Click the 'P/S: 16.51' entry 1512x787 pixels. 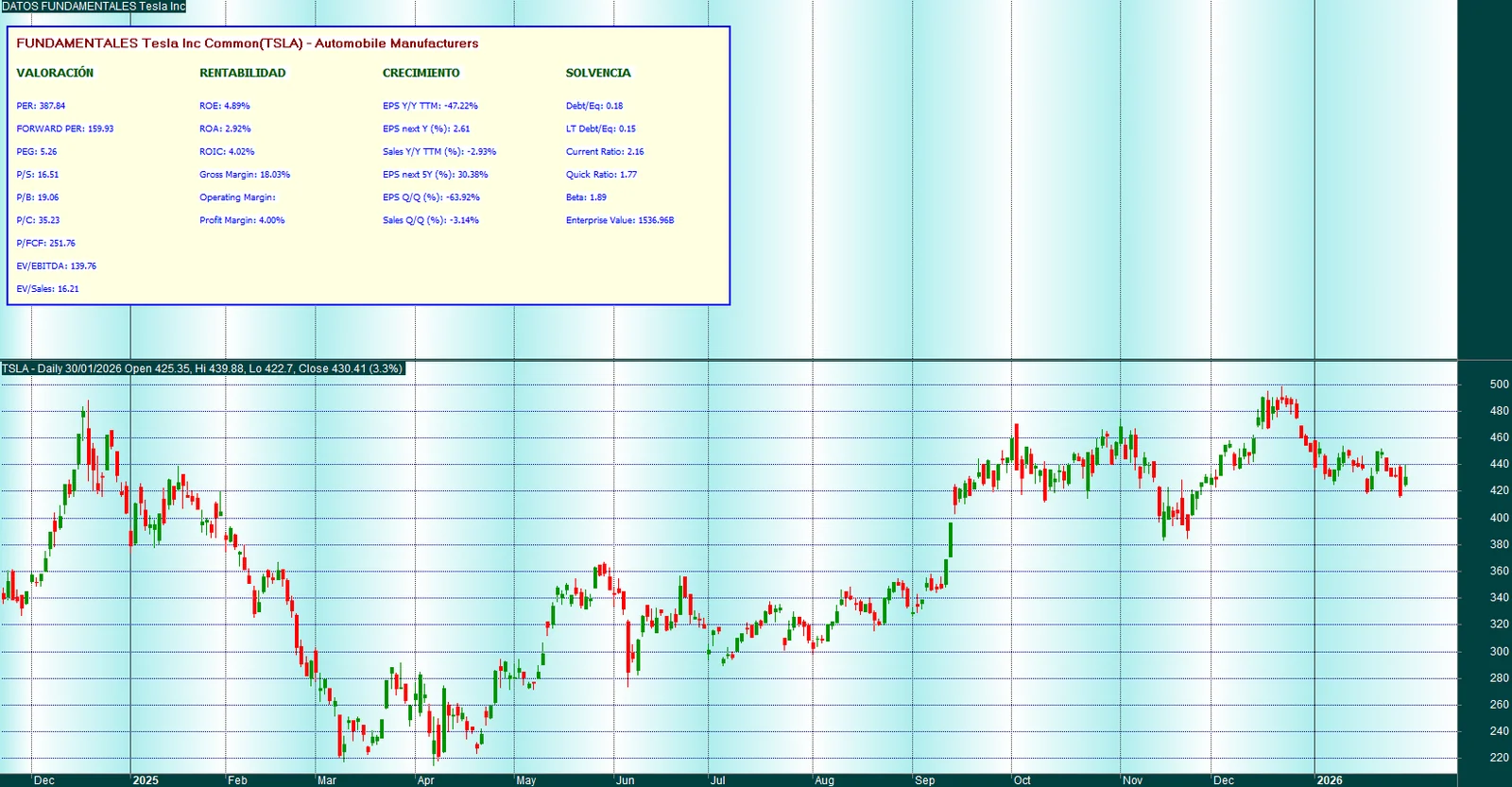38,175
